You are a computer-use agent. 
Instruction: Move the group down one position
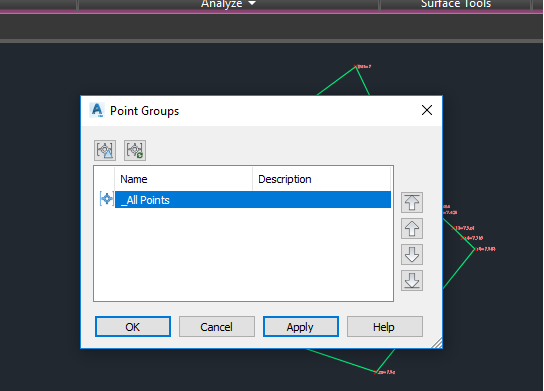tap(412, 254)
